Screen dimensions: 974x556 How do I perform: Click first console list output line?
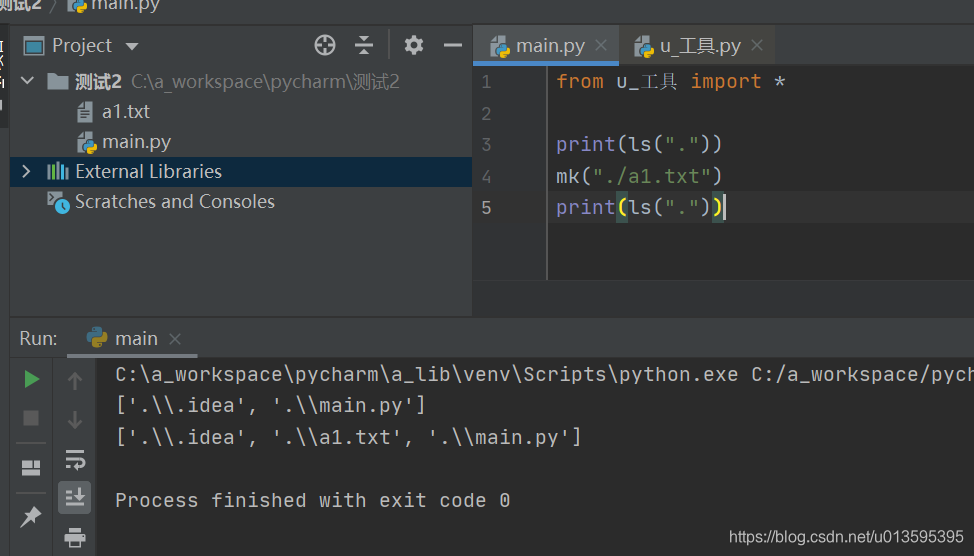coord(270,406)
